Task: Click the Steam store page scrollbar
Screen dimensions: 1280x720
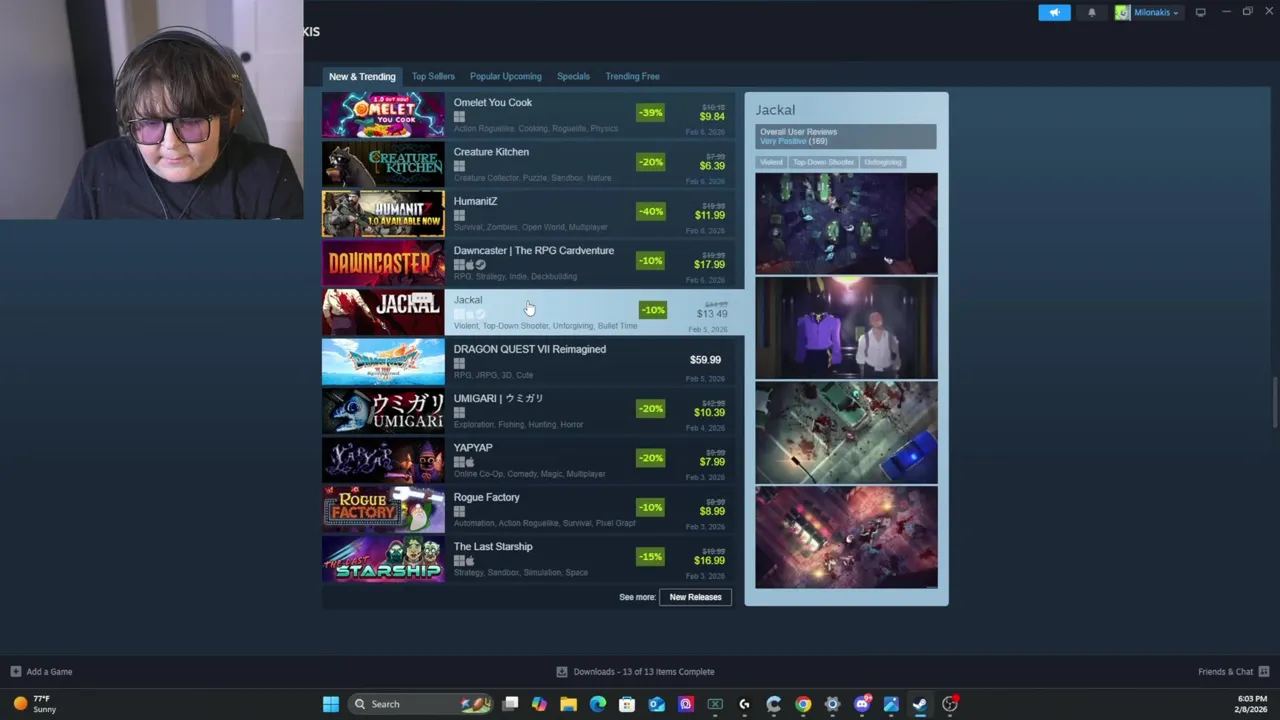Action: coord(1274,402)
